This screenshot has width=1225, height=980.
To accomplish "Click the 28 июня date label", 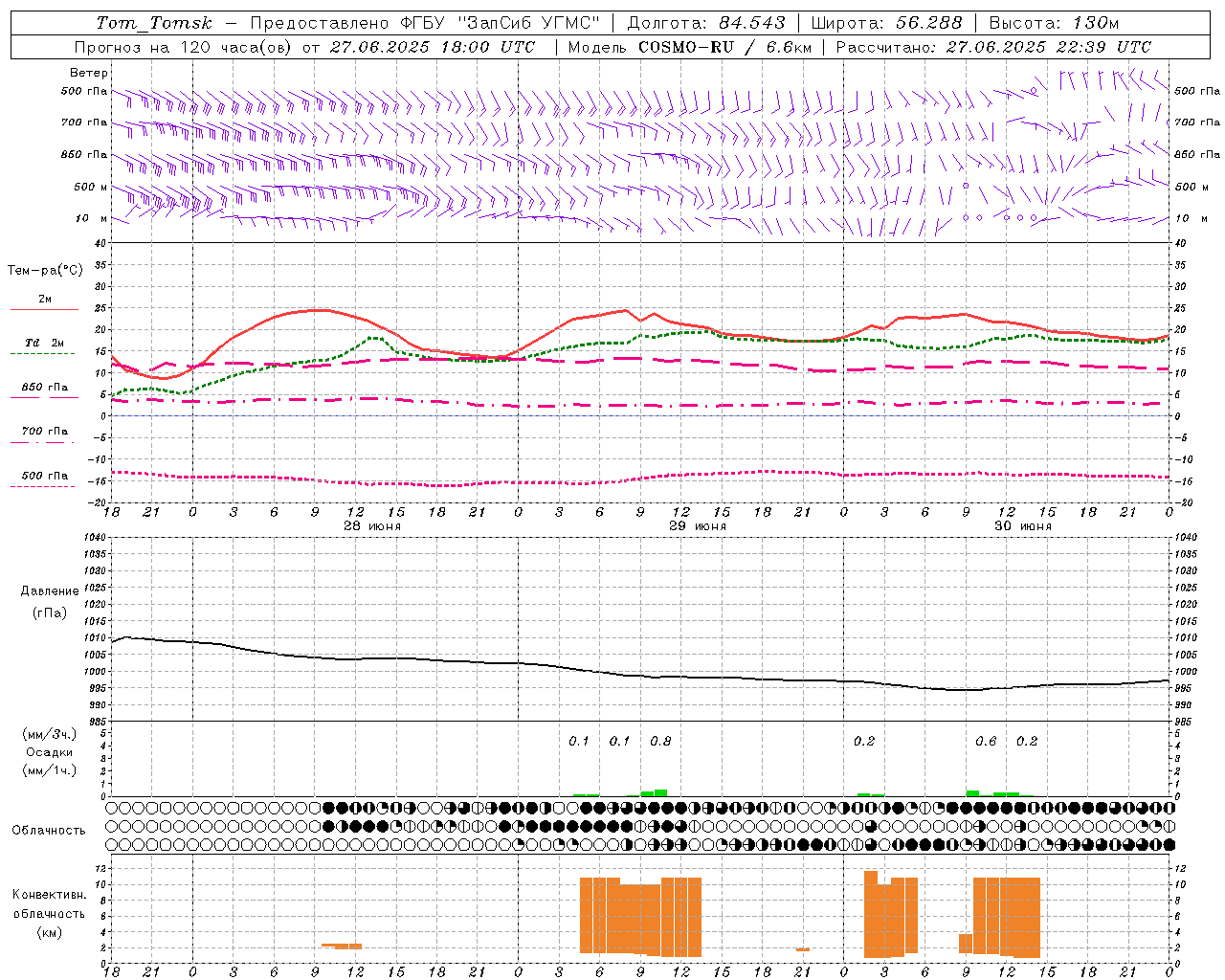I will (x=372, y=526).
